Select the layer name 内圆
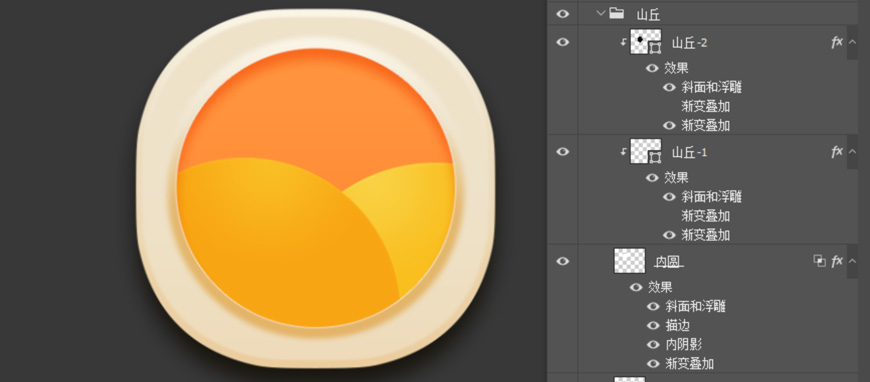 pyautogui.click(x=669, y=262)
